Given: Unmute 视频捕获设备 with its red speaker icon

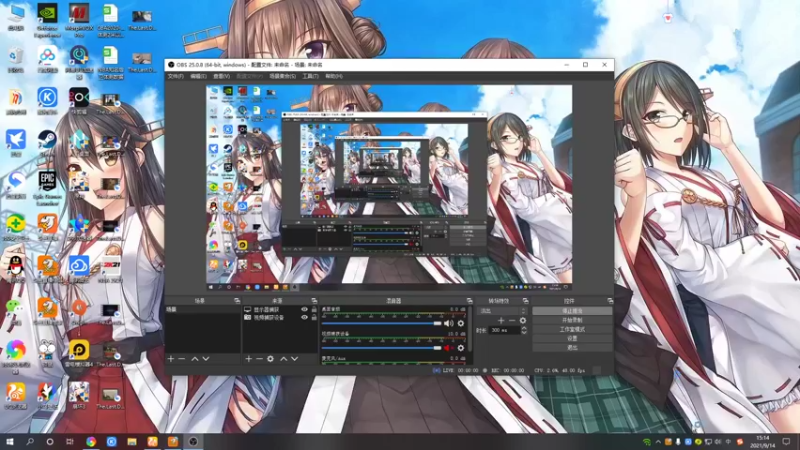Looking at the screenshot, I should tap(448, 348).
